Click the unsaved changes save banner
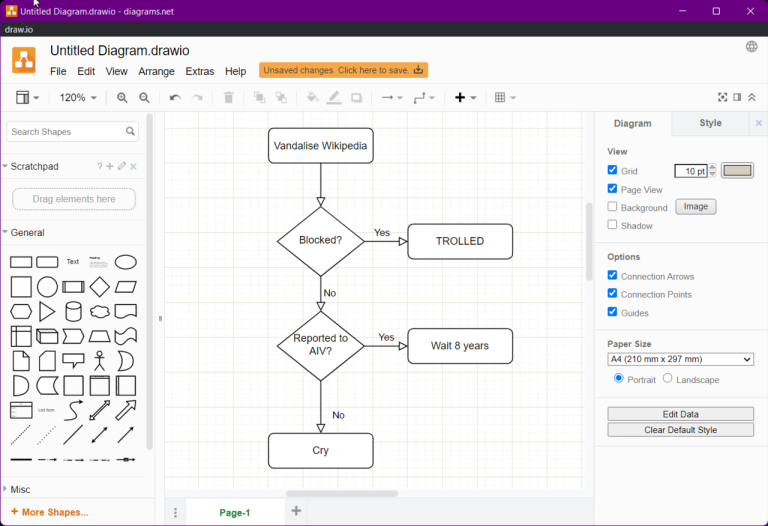The image size is (768, 526). click(343, 70)
